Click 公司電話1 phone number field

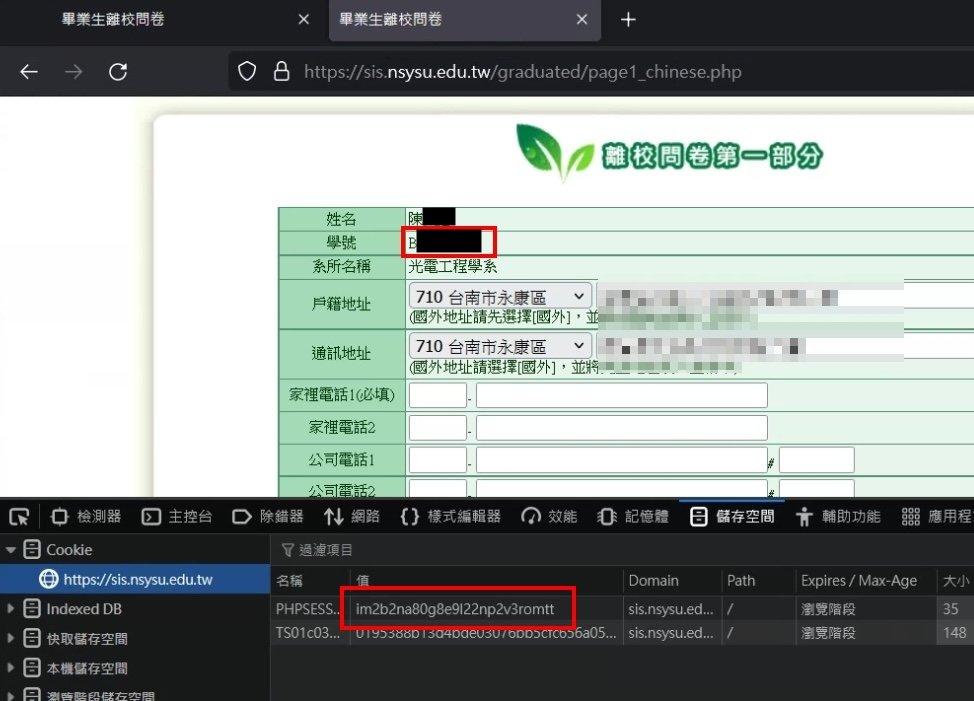(x=622, y=460)
